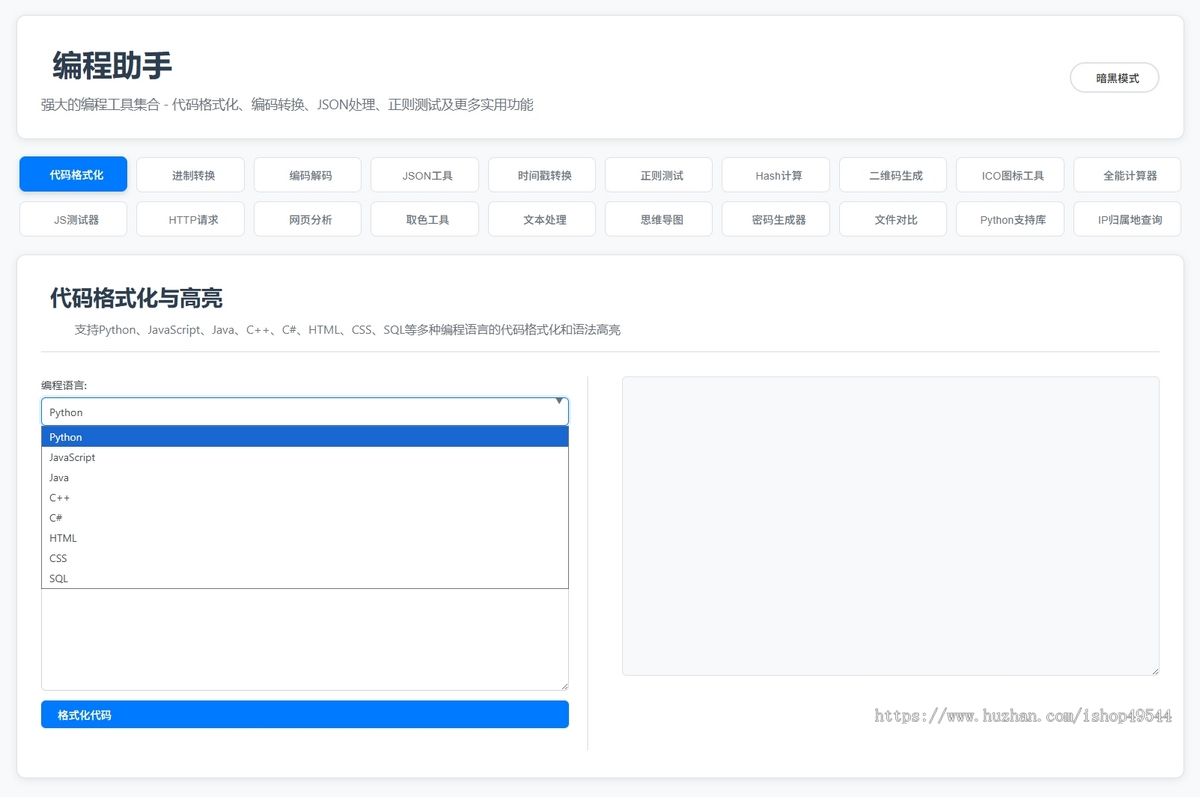
Task: Open the 编码解码 tab
Action: [x=308, y=175]
